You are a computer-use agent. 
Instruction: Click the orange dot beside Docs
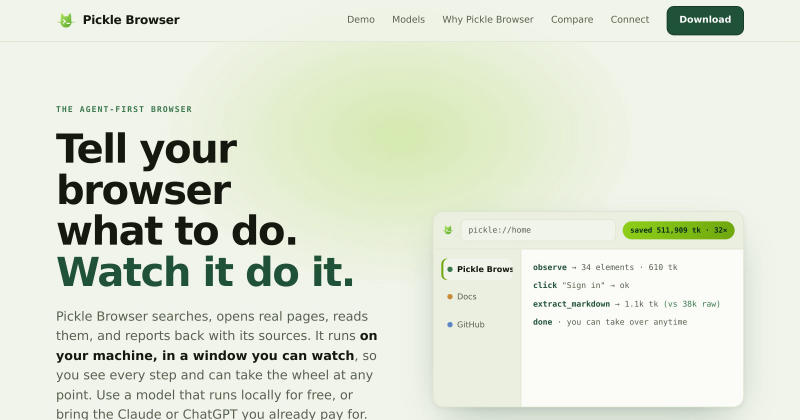pyautogui.click(x=449, y=297)
